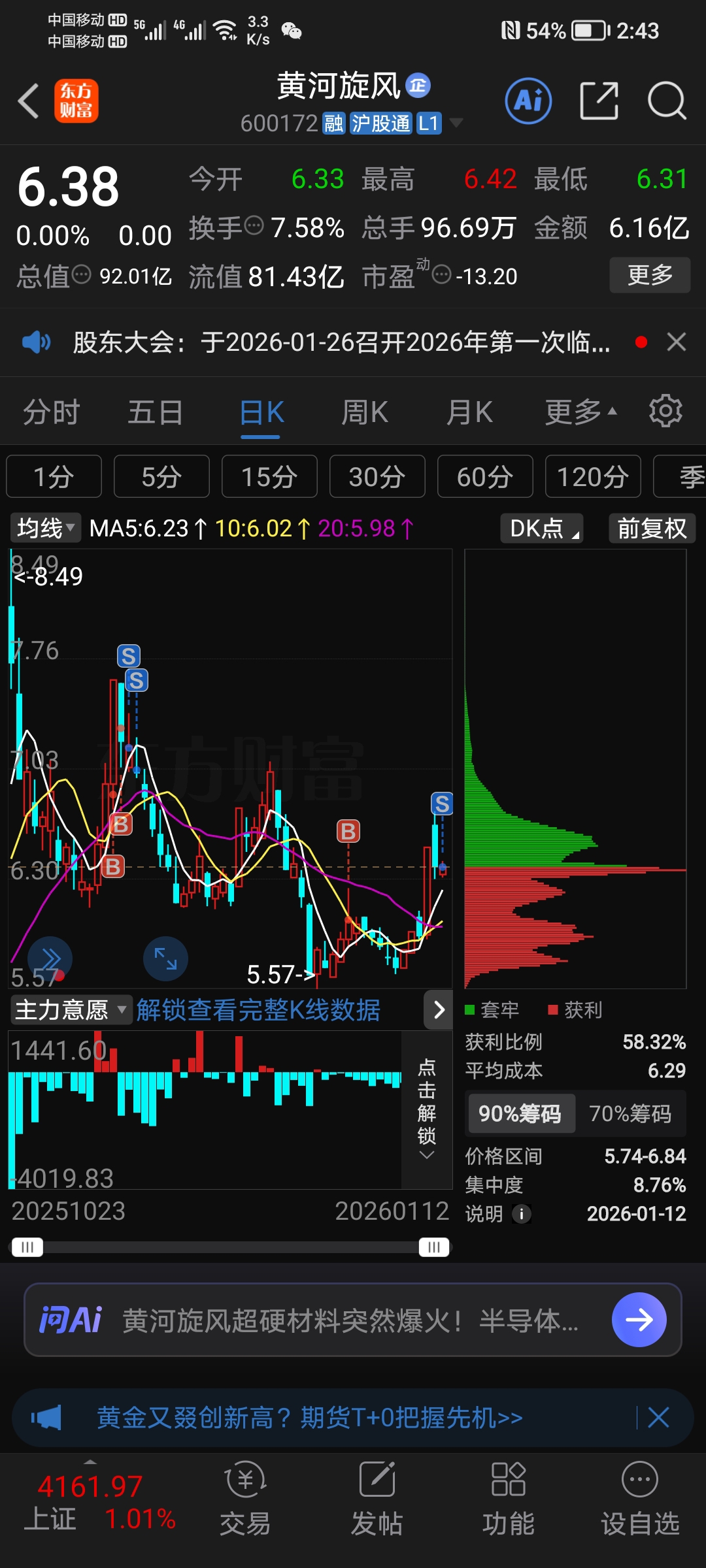Tap the megaphone icon in promo banner
The image size is (706, 1568).
click(x=46, y=1417)
